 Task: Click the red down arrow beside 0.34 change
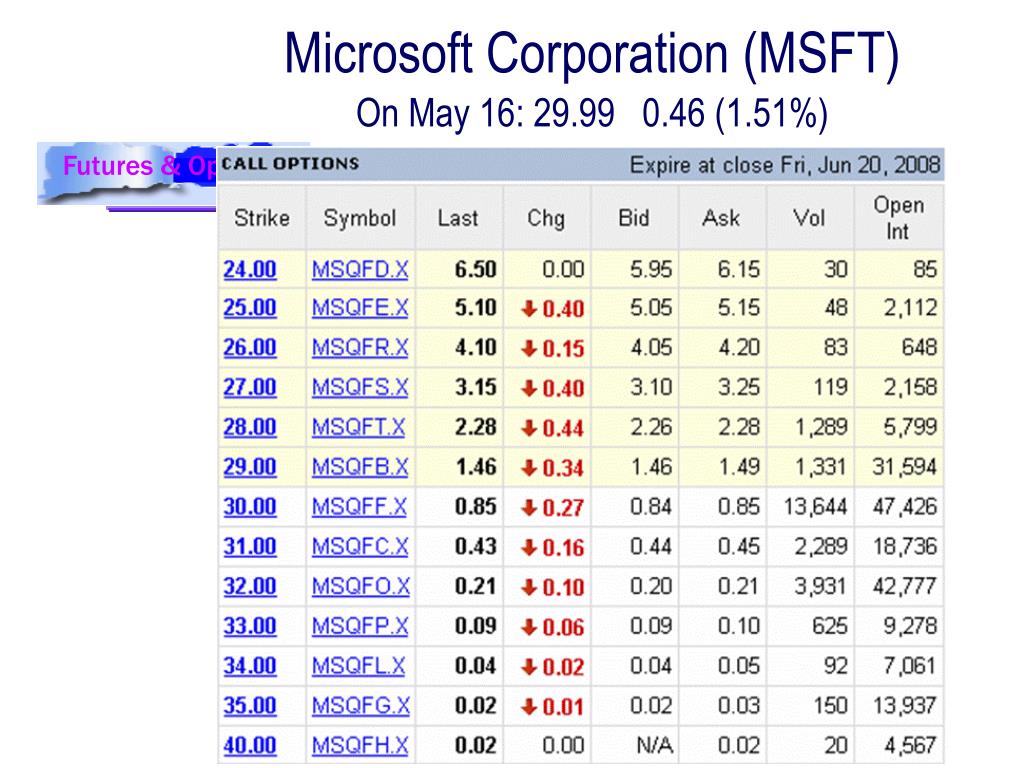click(529, 468)
